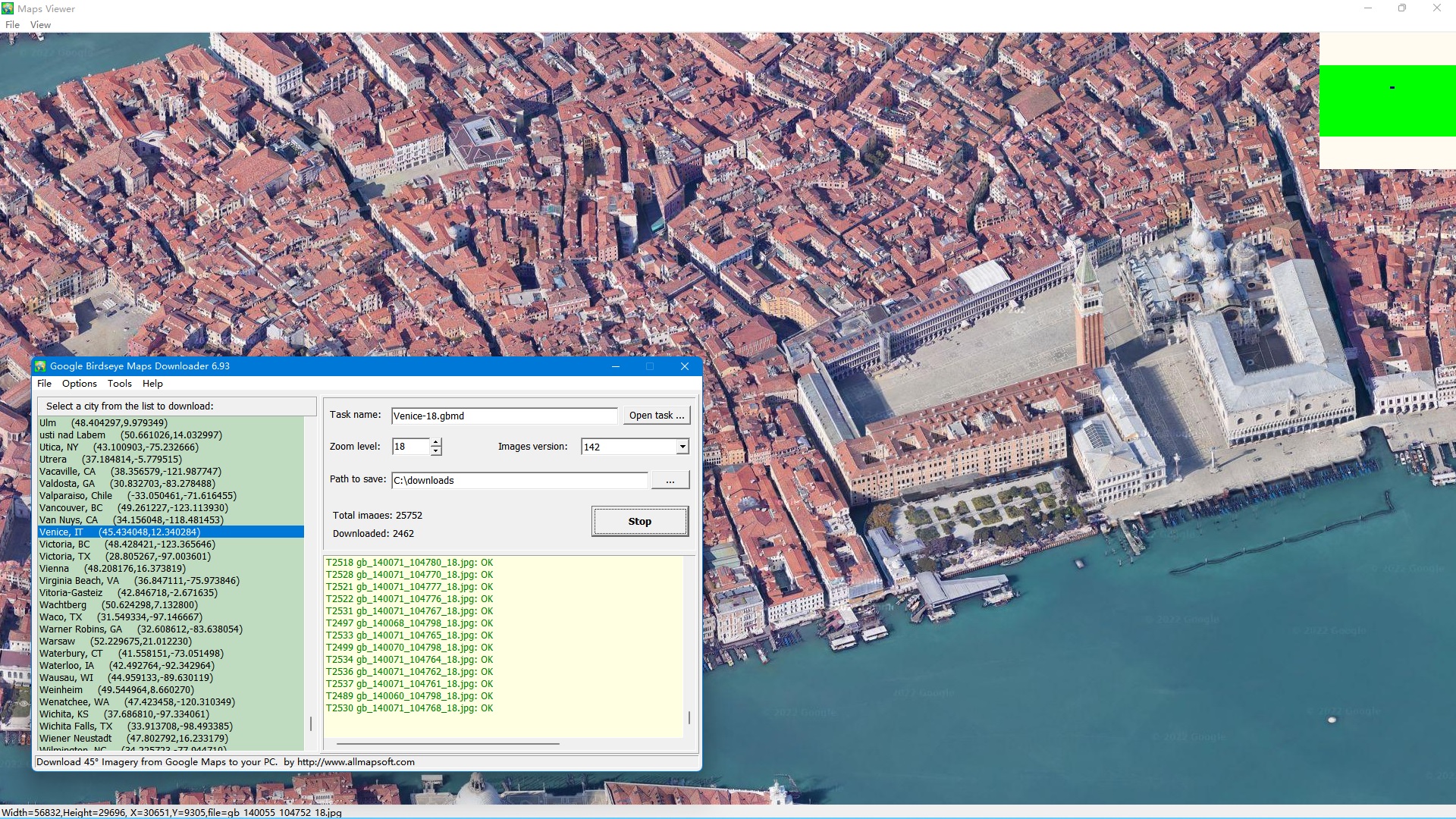Open the Downloader Options menu
This screenshot has width=1456, height=819.
tap(80, 384)
